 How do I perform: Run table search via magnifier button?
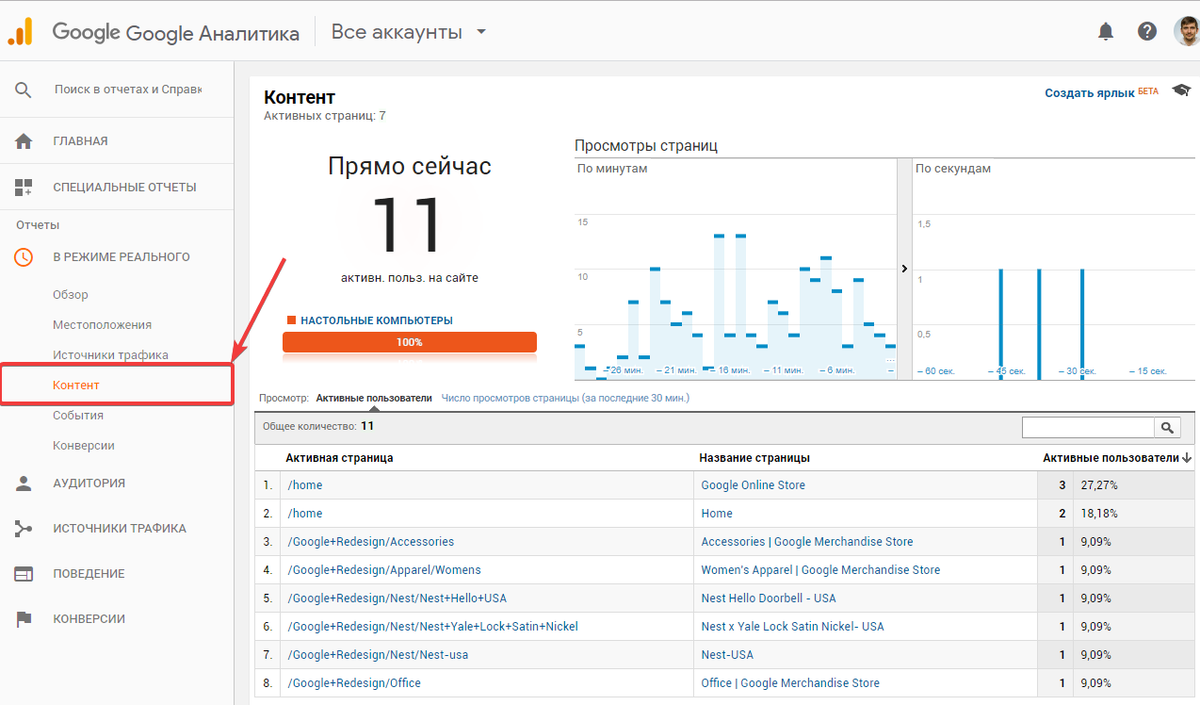(x=1167, y=427)
